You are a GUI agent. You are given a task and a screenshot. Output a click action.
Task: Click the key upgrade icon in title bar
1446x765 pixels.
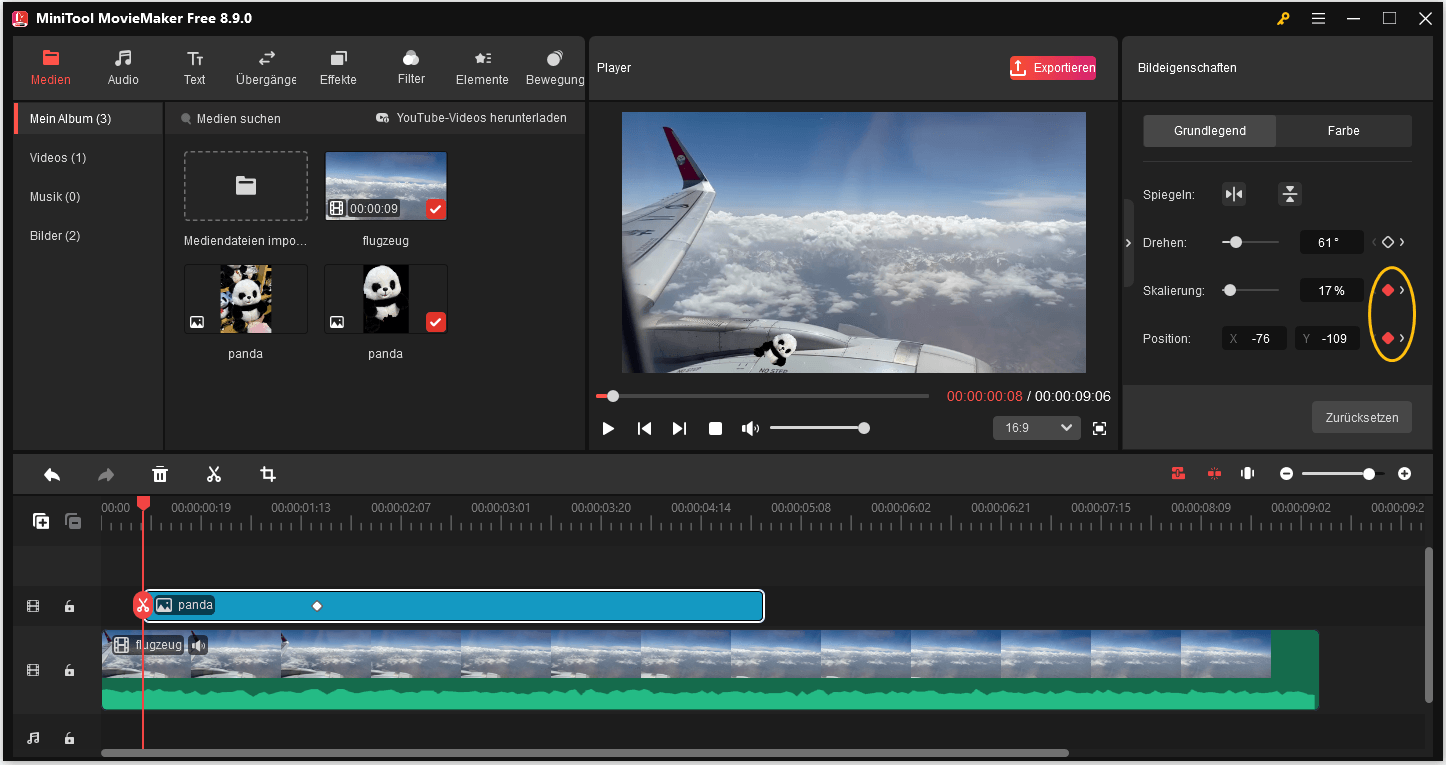(x=1283, y=18)
